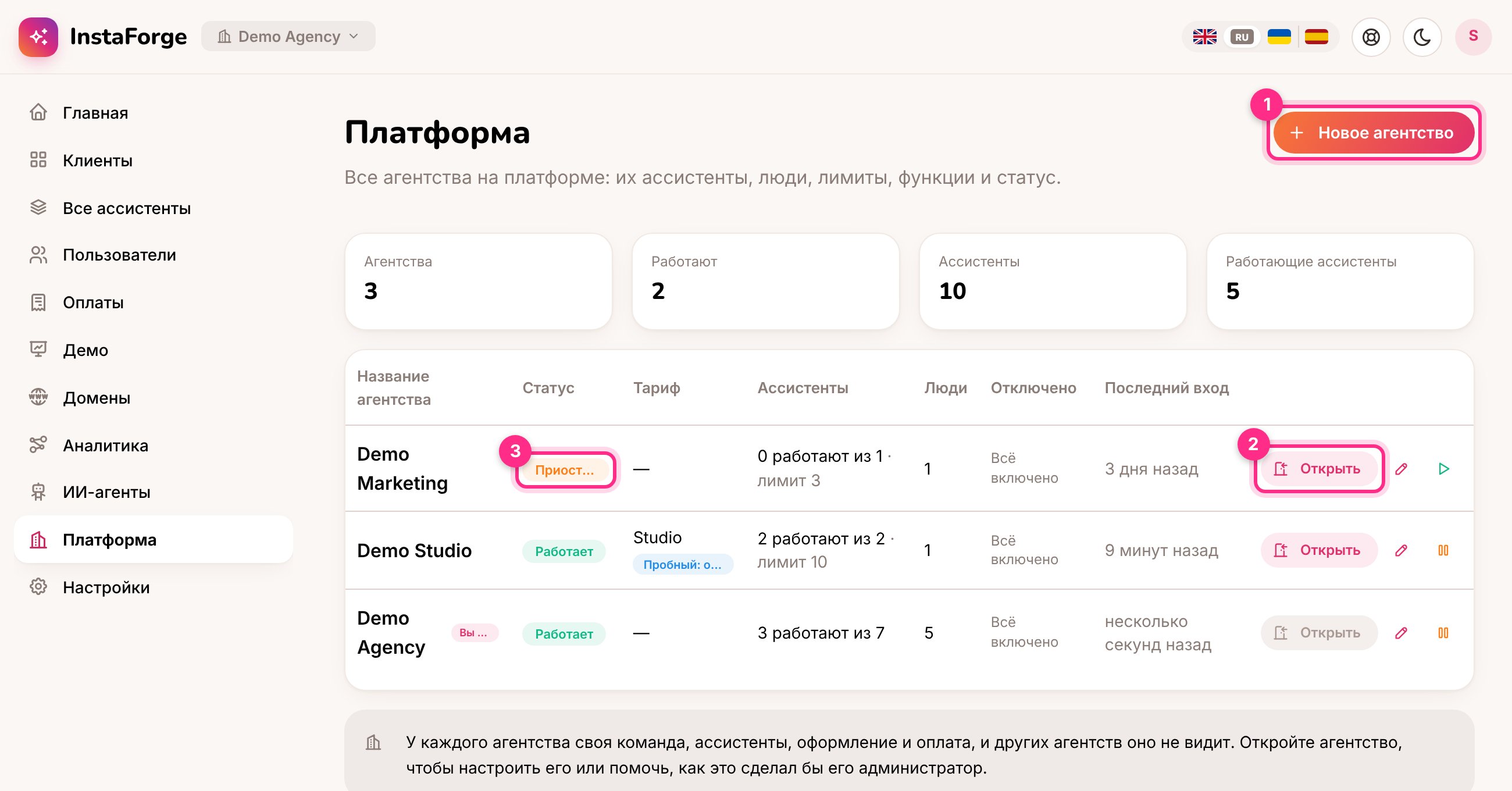1512x791 pixels.
Task: Click the Работающие ассистенты stat card
Action: (1340, 282)
